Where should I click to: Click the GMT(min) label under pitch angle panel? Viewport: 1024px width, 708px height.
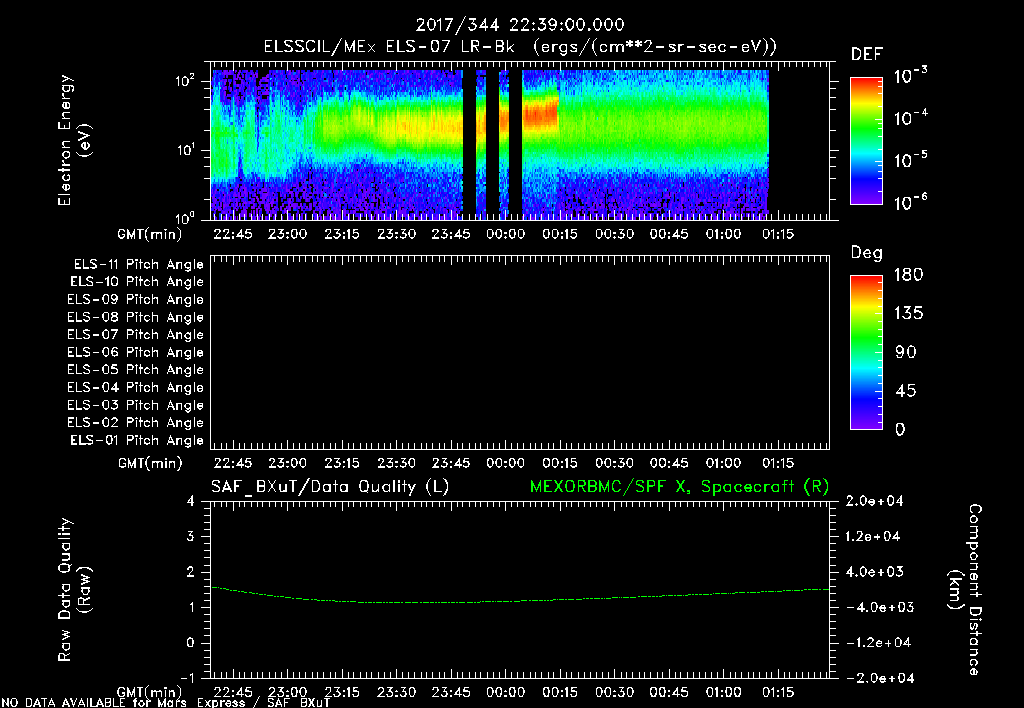click(150, 463)
